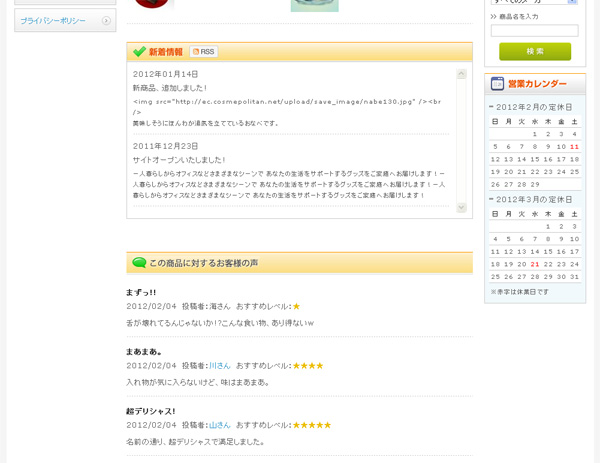Viewport: 600px width, 463px height.
Task: Click review text 名前の通り、超デリシャスで満足しました。
Action: (196, 442)
